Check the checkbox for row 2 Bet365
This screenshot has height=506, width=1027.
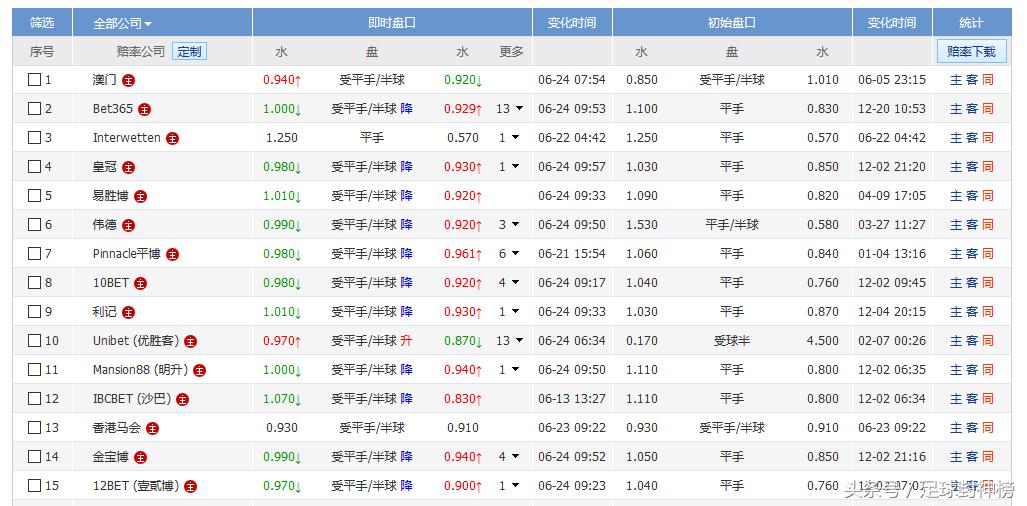[x=34, y=109]
